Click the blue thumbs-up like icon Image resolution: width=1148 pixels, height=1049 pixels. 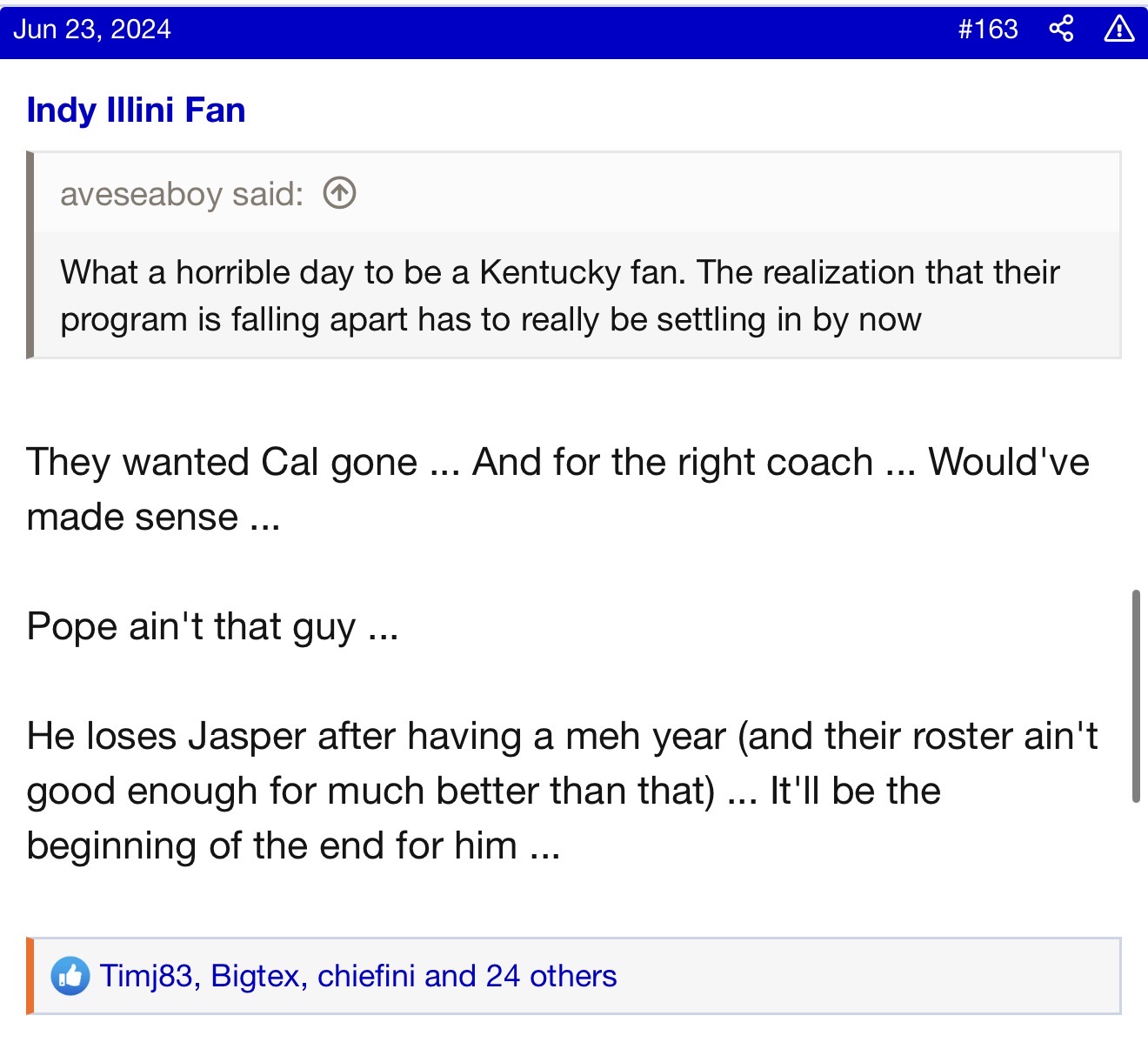70,976
